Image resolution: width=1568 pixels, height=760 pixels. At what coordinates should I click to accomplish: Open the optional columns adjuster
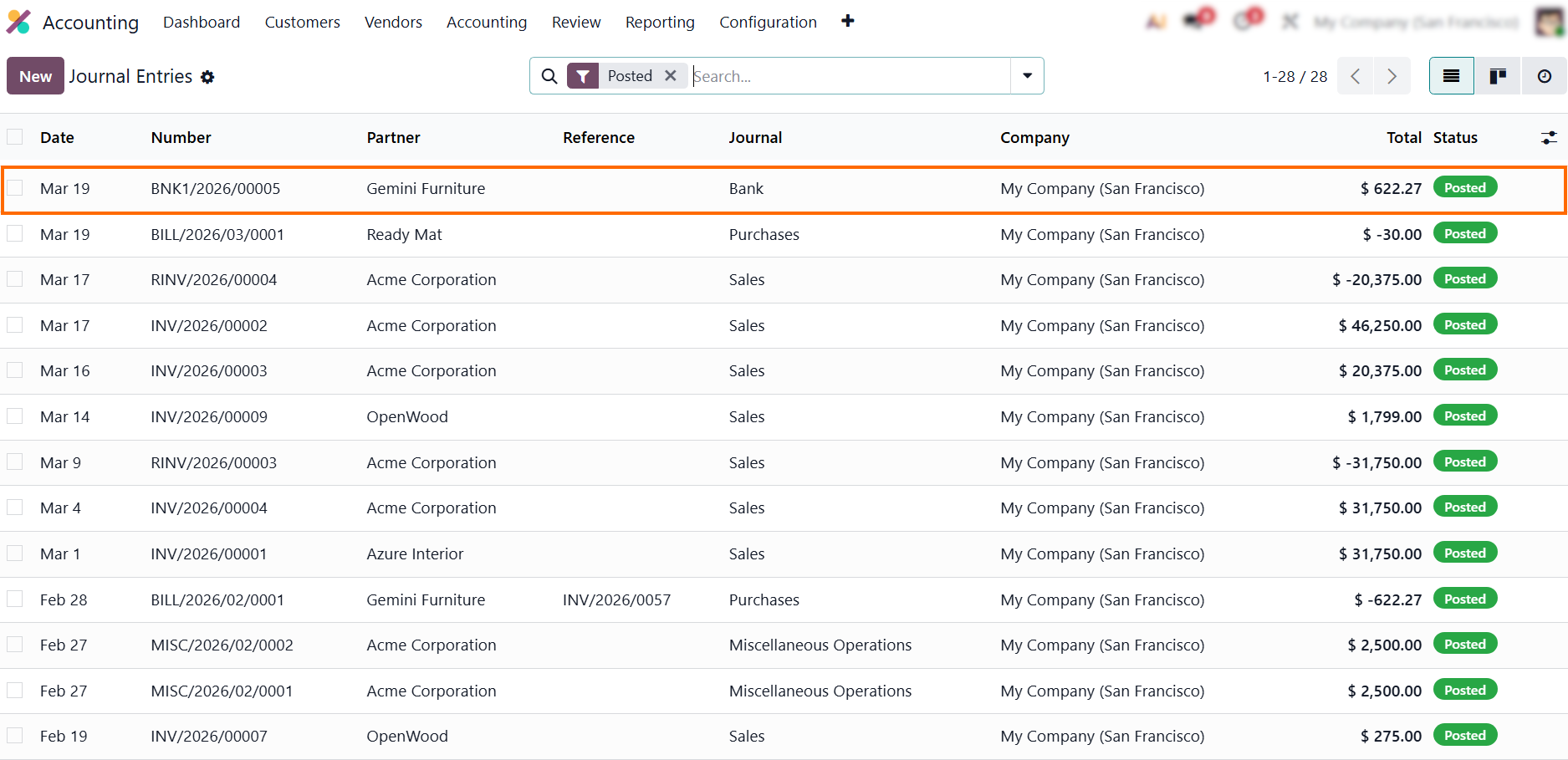(x=1549, y=138)
